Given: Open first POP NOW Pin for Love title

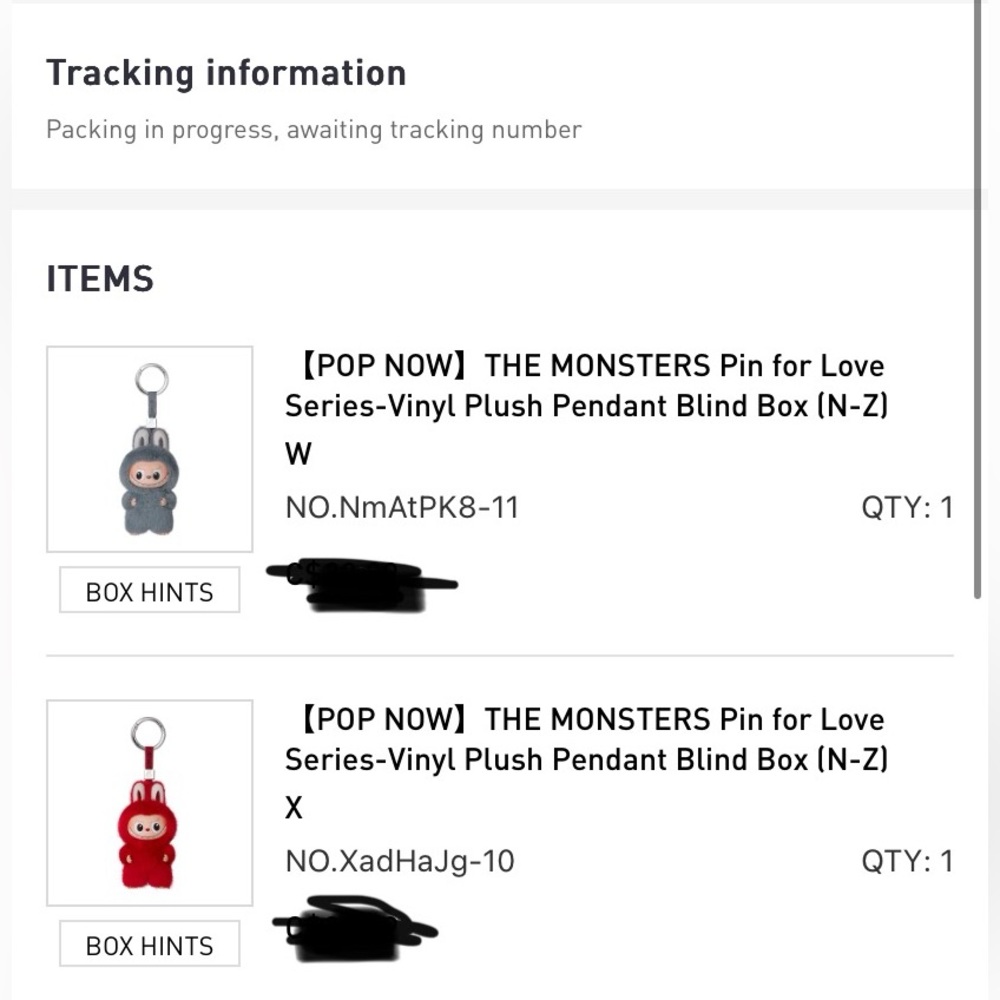Looking at the screenshot, I should point(585,386).
